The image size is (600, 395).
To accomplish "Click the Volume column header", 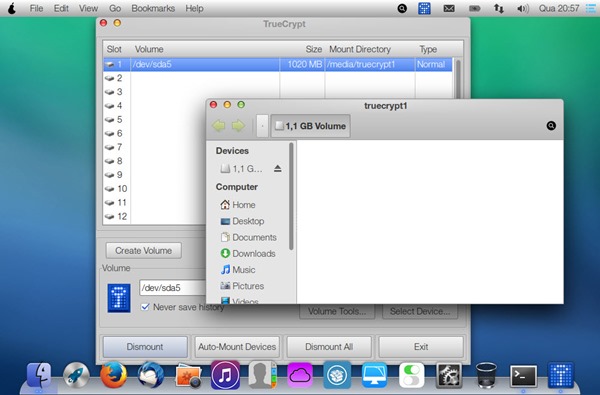I will point(149,49).
